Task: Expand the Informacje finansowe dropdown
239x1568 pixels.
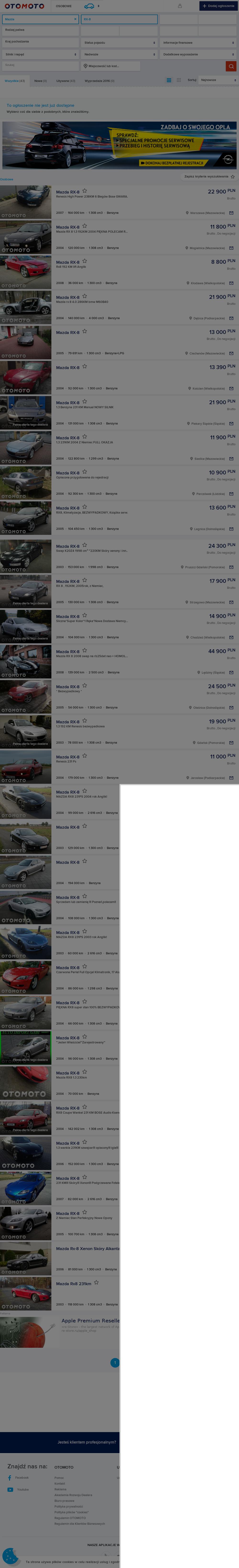Action: pyautogui.click(x=198, y=43)
